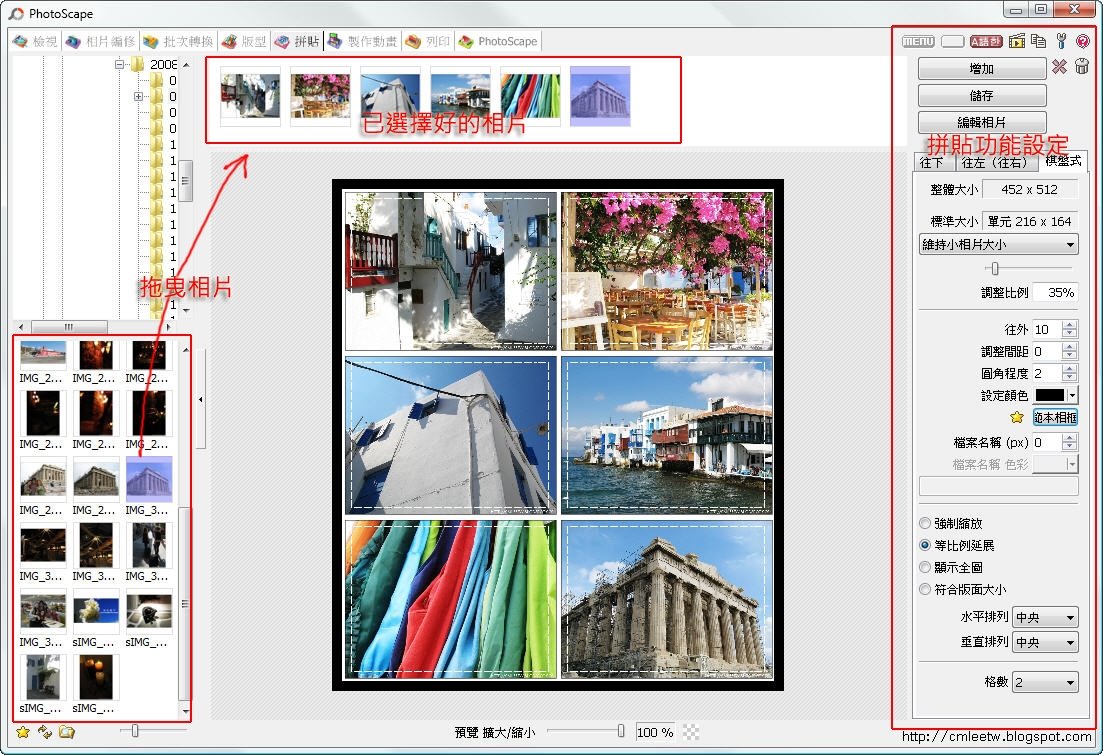Adjust the 調整比例 ratio slider

[x=995, y=268]
